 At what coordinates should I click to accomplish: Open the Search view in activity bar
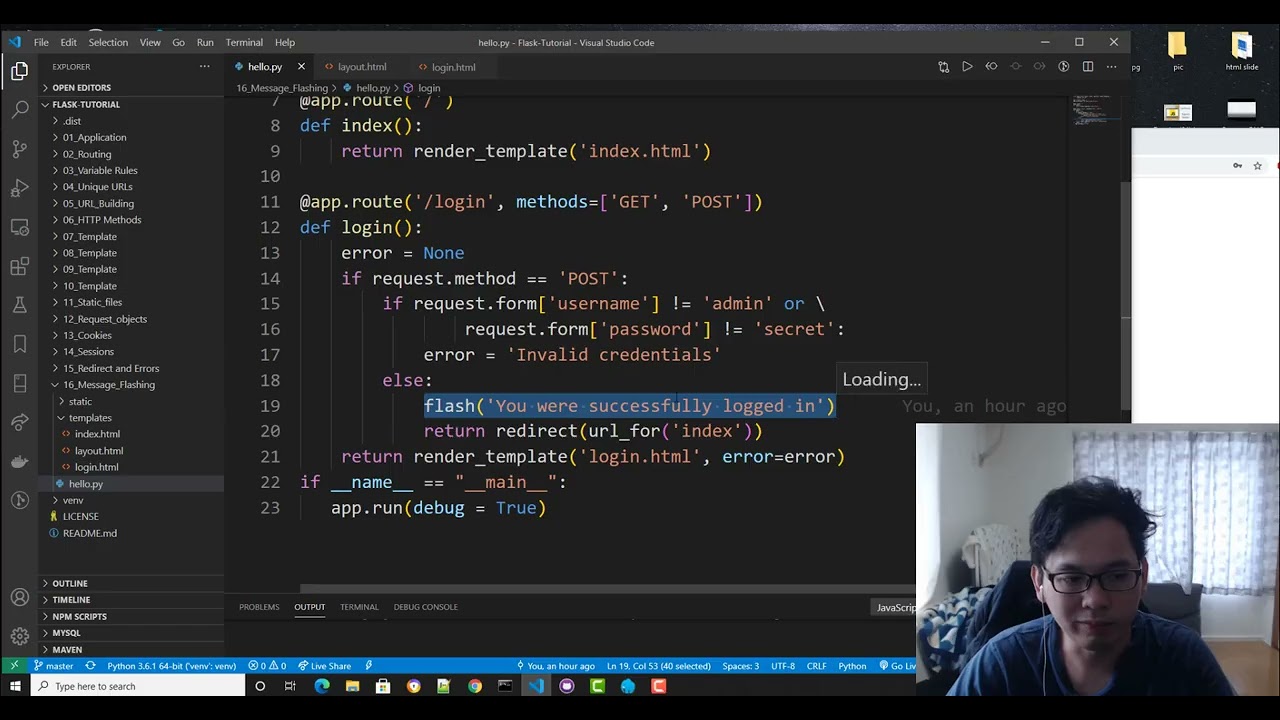click(x=20, y=110)
